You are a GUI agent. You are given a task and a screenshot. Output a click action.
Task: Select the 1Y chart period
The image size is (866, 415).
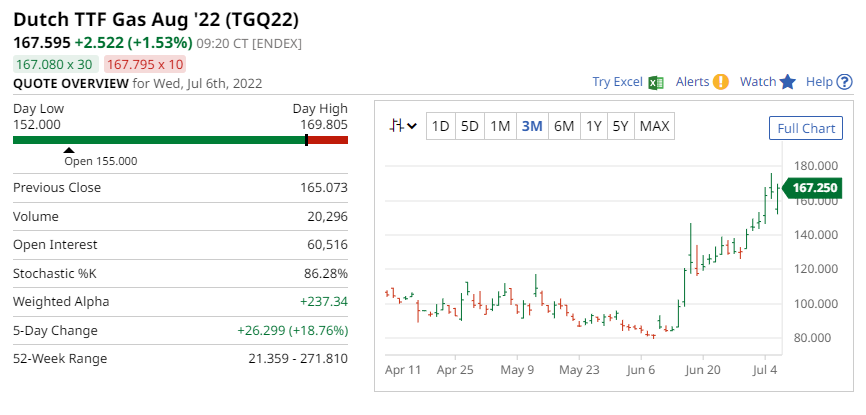(593, 127)
